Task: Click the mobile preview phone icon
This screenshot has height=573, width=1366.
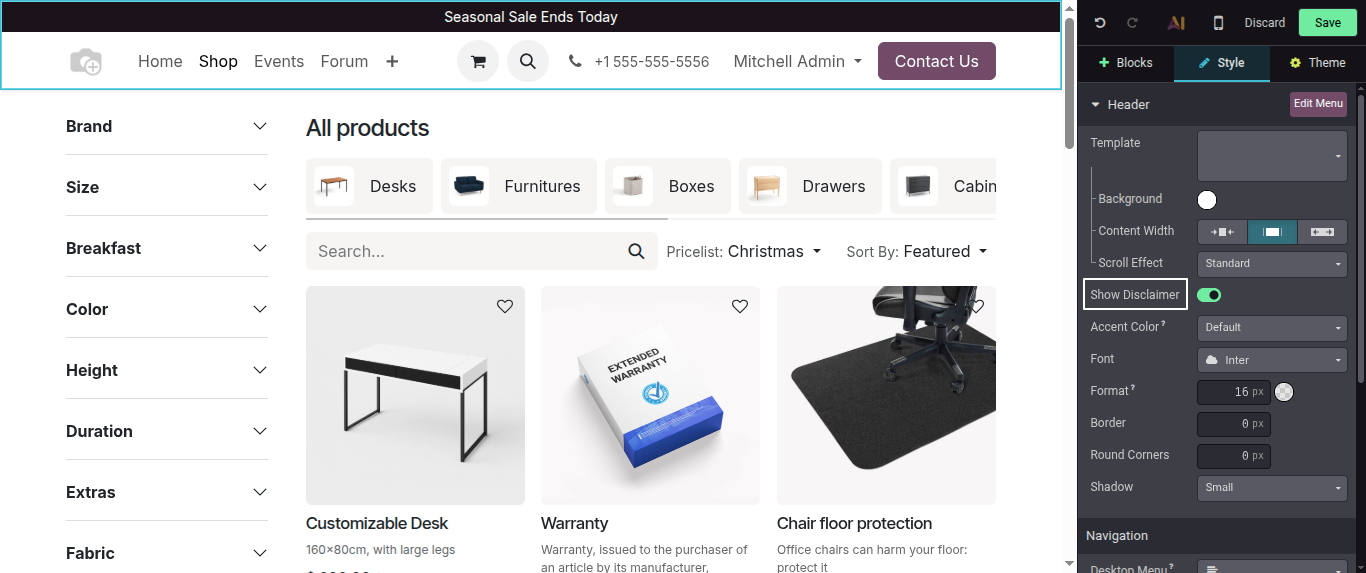Action: pos(1218,23)
